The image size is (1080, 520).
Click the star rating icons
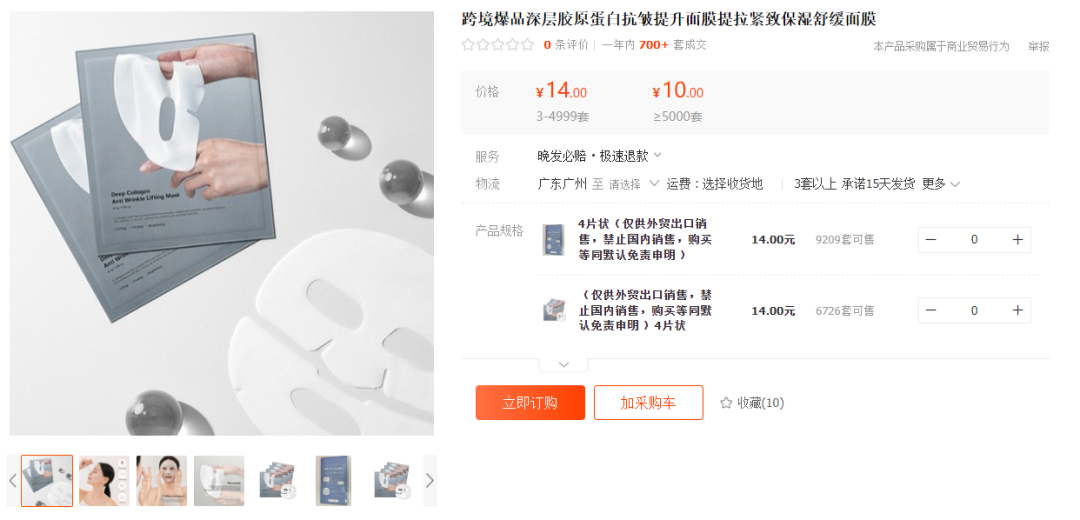coord(497,45)
